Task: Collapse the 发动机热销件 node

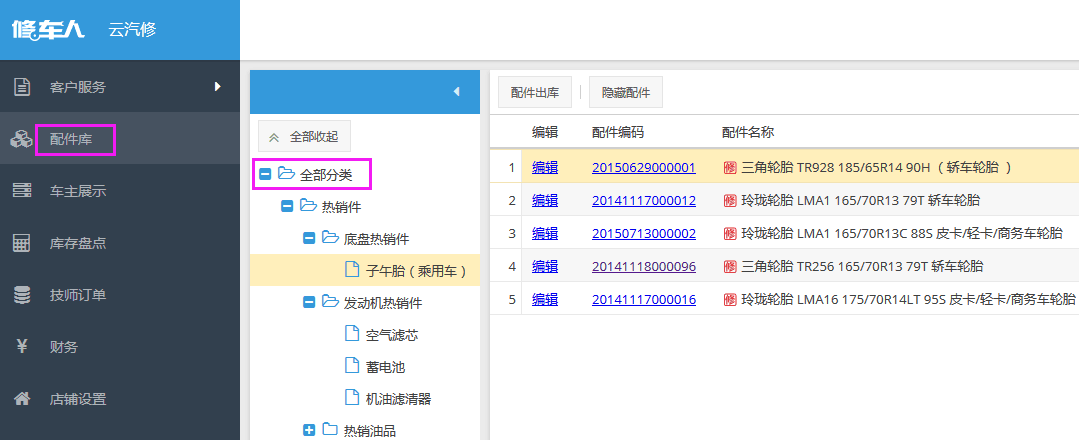Action: point(309,302)
